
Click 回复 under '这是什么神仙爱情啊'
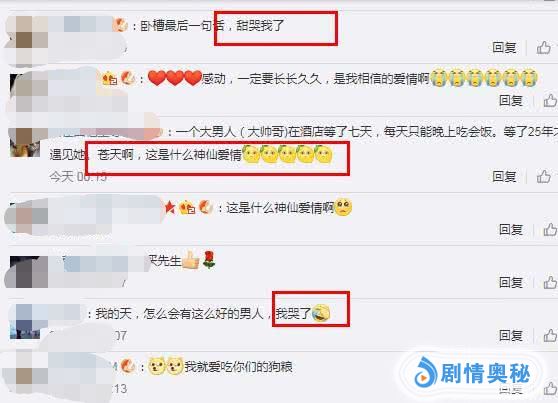[511, 230]
